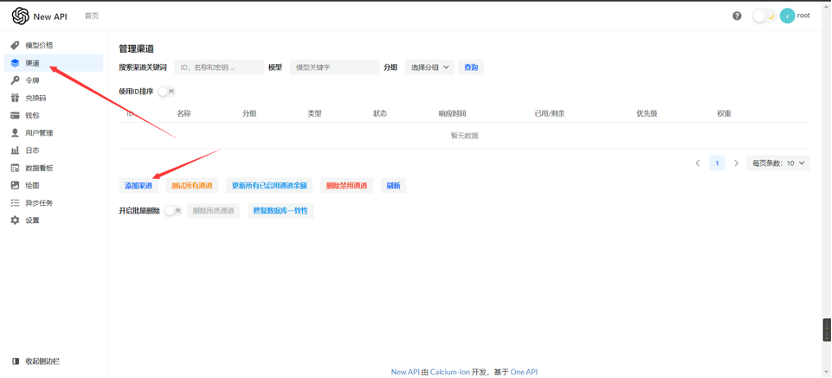The image size is (832, 378).
Task: Open 每页条数 page size dropdown
Action: tap(778, 163)
